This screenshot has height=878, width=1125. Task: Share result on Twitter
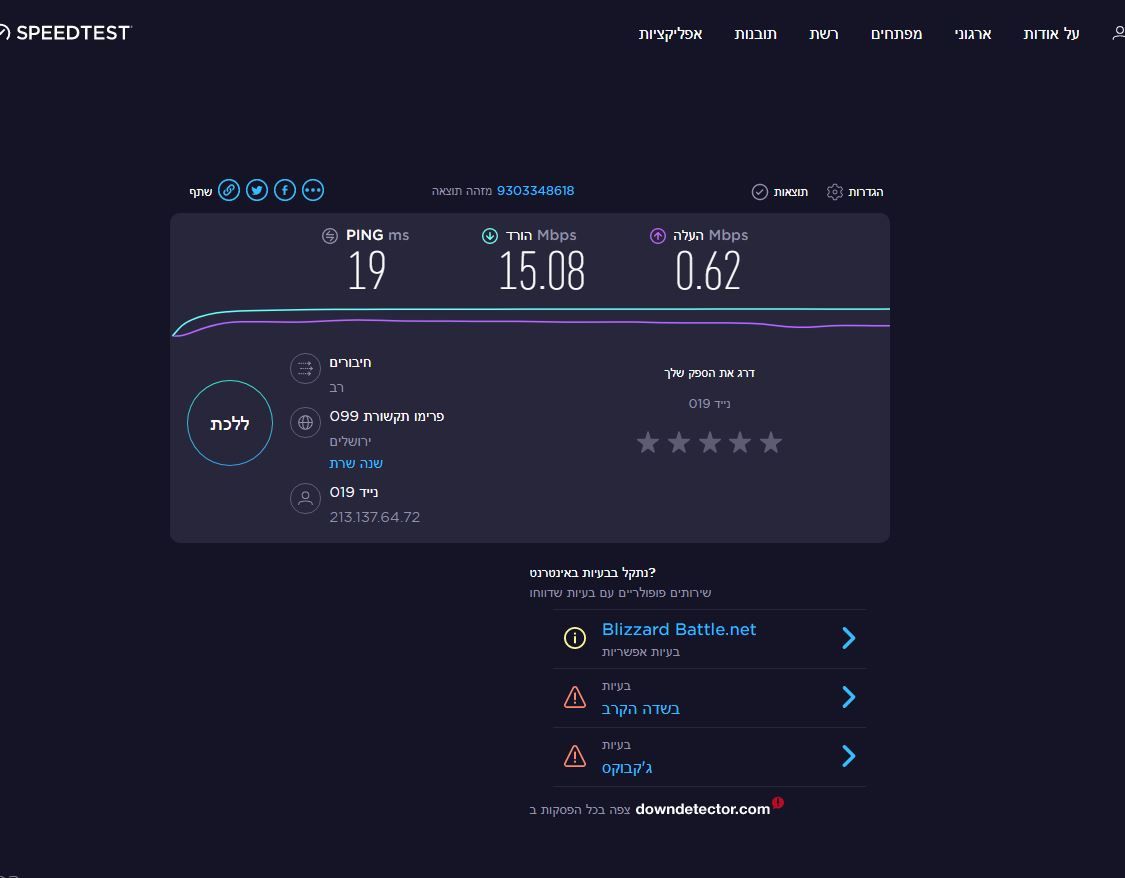coord(257,190)
